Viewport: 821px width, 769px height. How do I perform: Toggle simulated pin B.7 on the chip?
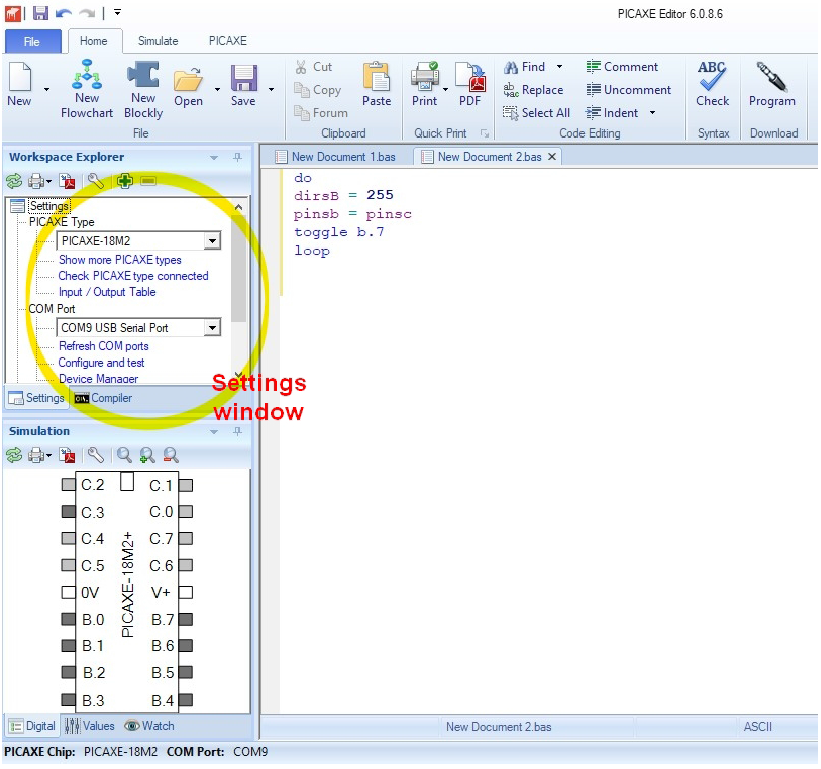[x=186, y=620]
